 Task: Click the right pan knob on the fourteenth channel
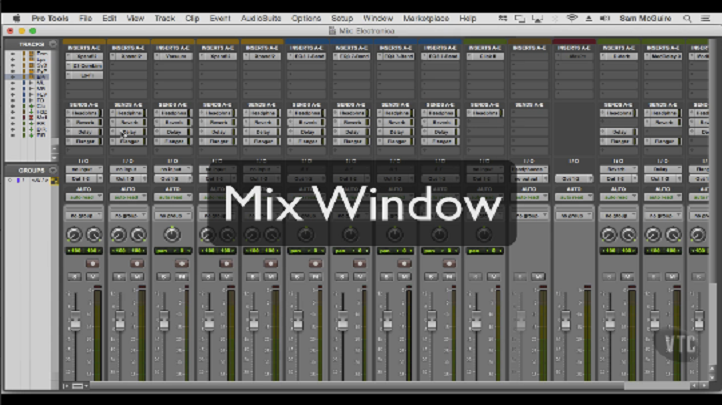tap(673, 235)
